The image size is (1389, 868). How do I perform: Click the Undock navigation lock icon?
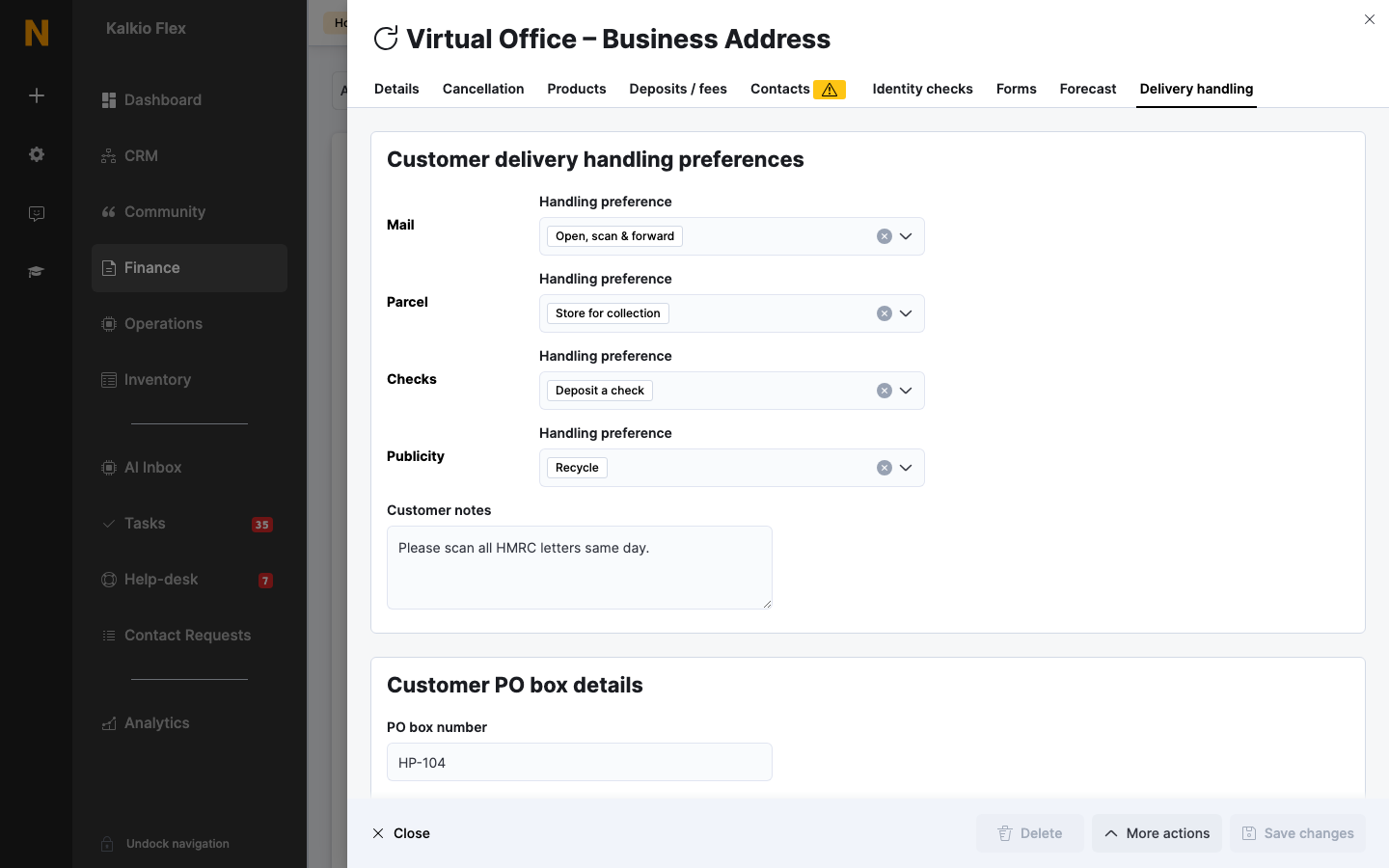(x=108, y=844)
